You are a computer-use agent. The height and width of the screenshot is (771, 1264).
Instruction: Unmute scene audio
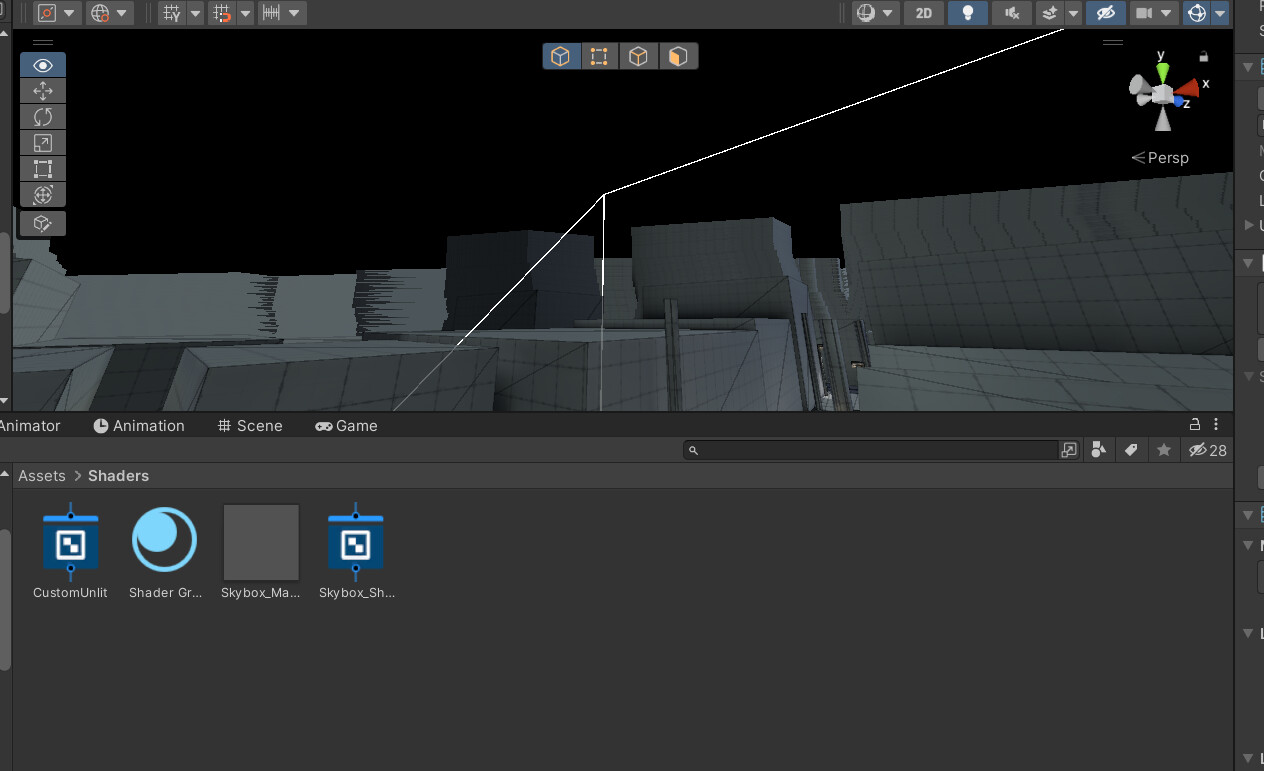(1011, 13)
